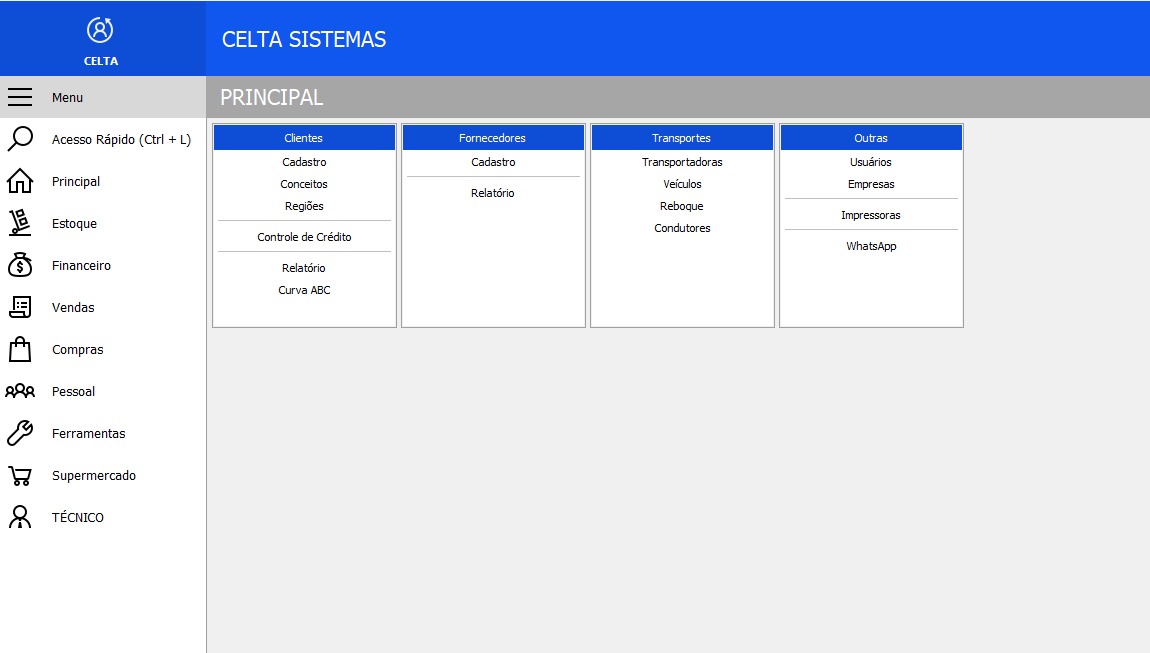Click the Acesso Rápido magnifier icon

point(20,139)
